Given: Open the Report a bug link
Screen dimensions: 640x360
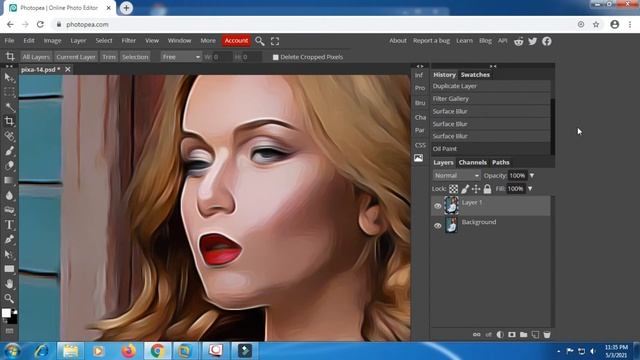Looking at the screenshot, I should coord(431,41).
